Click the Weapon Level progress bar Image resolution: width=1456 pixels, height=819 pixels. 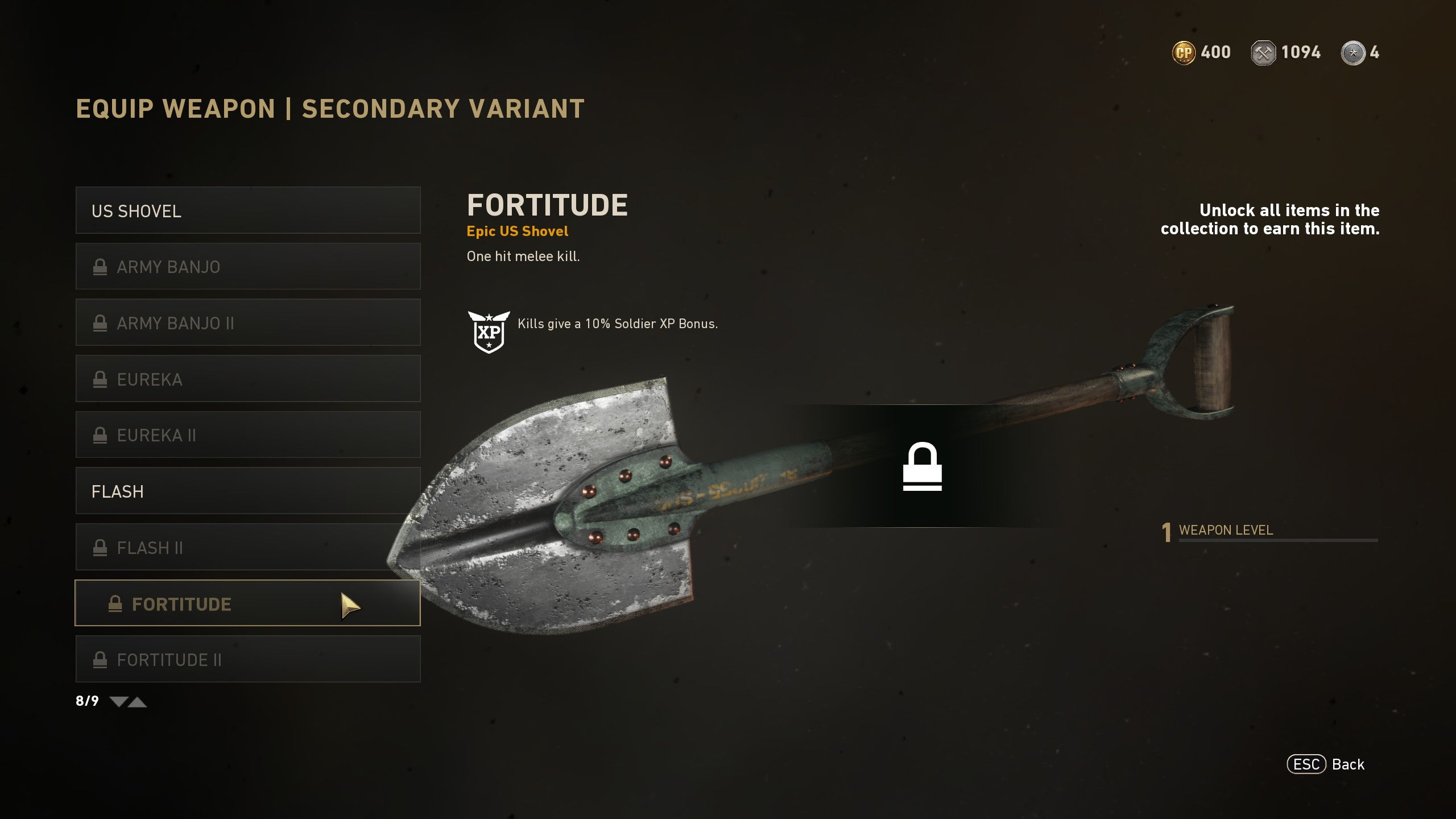(x=1278, y=540)
